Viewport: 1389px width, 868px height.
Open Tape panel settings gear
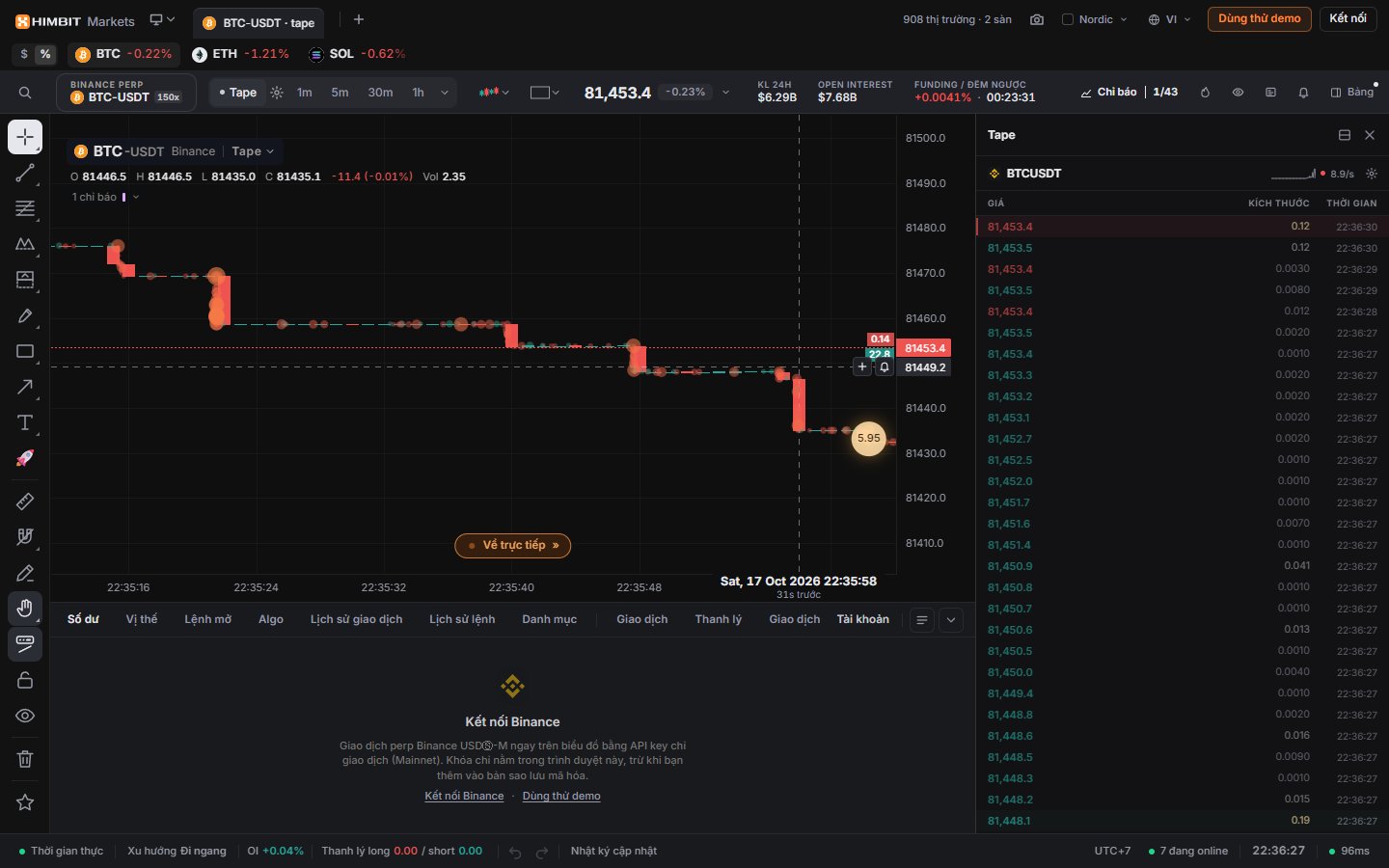(x=1372, y=174)
